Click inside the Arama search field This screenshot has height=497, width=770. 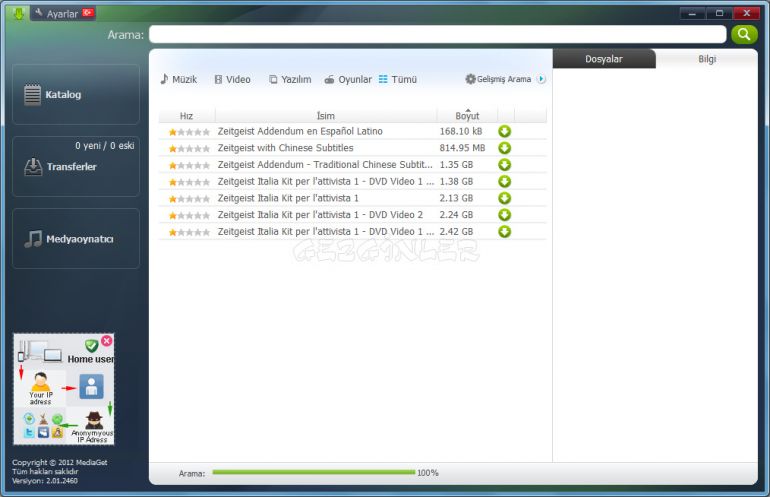coord(438,34)
